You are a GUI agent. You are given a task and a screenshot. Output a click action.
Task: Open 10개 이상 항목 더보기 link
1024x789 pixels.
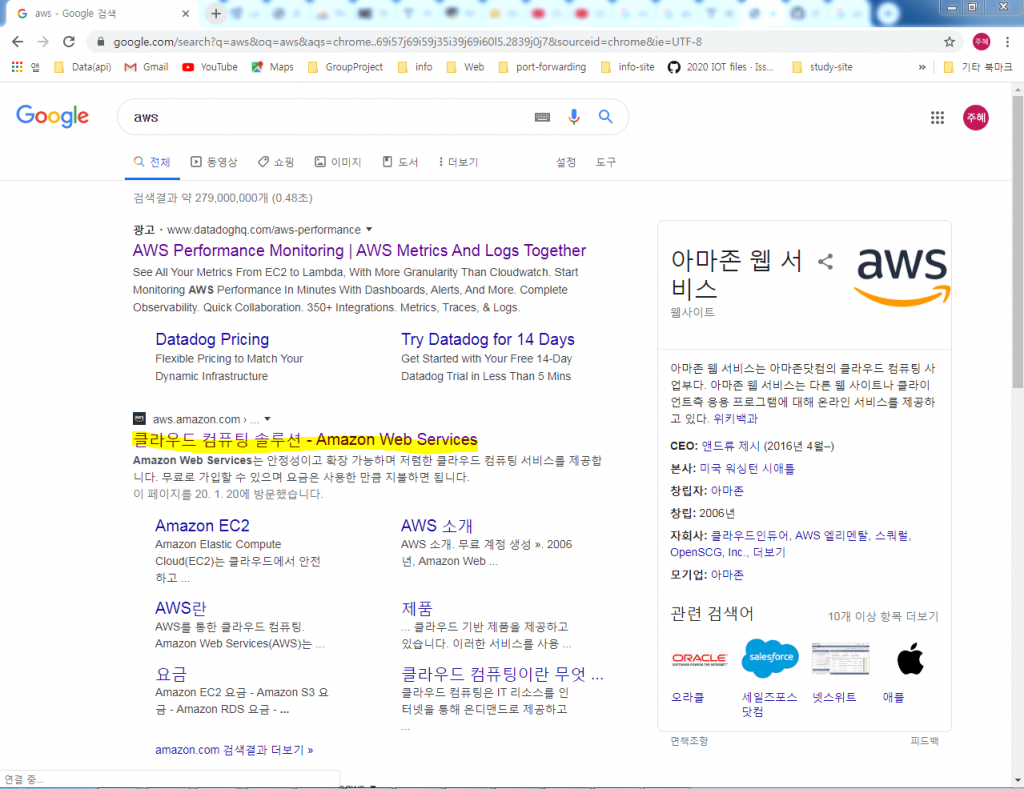(x=883, y=616)
